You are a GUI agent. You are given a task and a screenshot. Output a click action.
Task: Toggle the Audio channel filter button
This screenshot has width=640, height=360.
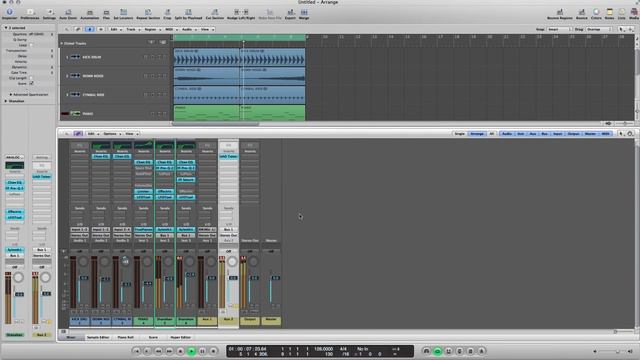tap(507, 134)
